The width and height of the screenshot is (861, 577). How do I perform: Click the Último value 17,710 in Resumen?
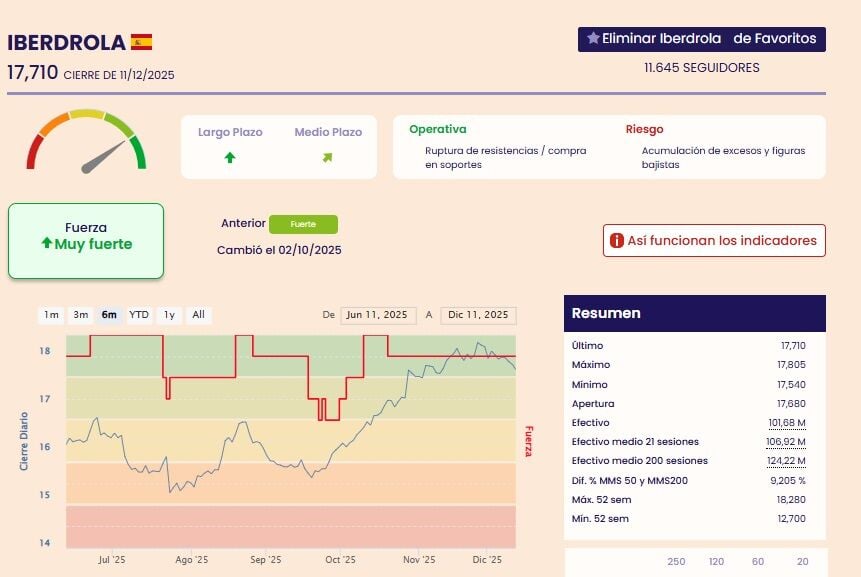pyautogui.click(x=793, y=345)
